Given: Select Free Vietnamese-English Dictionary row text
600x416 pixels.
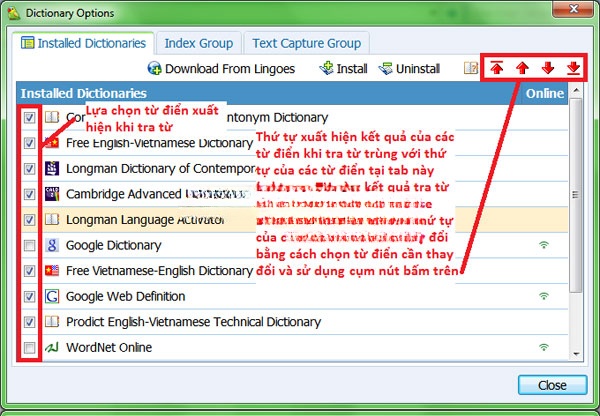Looking at the screenshot, I should pyautogui.click(x=160, y=271).
